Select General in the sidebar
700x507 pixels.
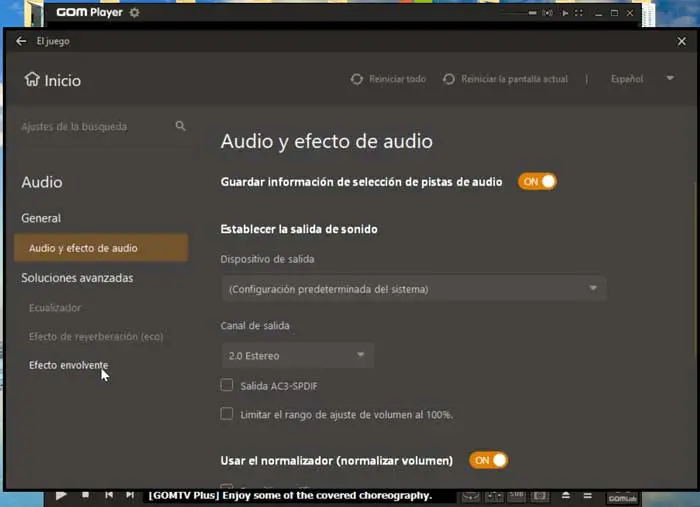click(x=41, y=218)
